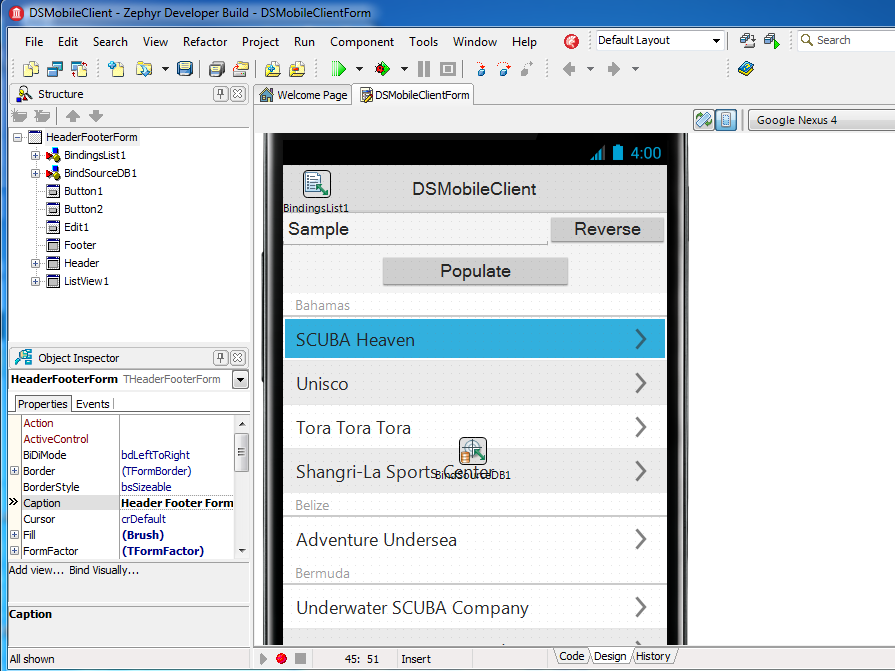Open the Default Layout dropdown
The image size is (895, 671).
(716, 41)
